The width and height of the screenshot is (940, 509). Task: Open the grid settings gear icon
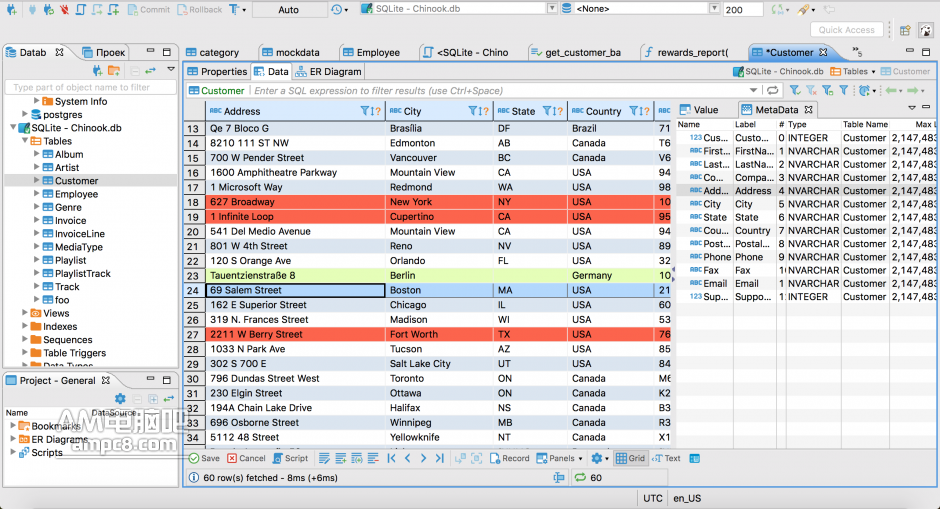click(596, 458)
